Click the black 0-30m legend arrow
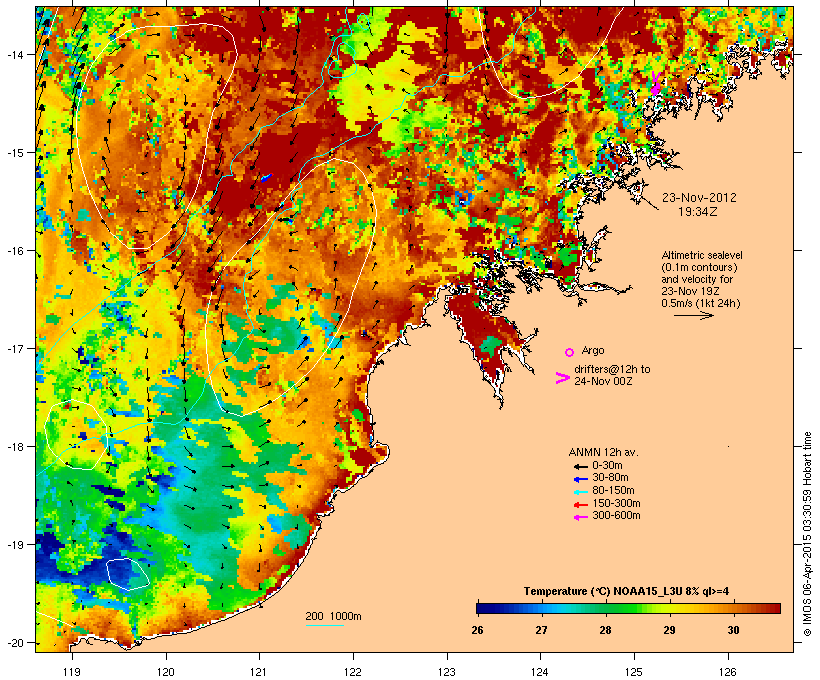The width and height of the screenshot is (820, 680). click(580, 467)
